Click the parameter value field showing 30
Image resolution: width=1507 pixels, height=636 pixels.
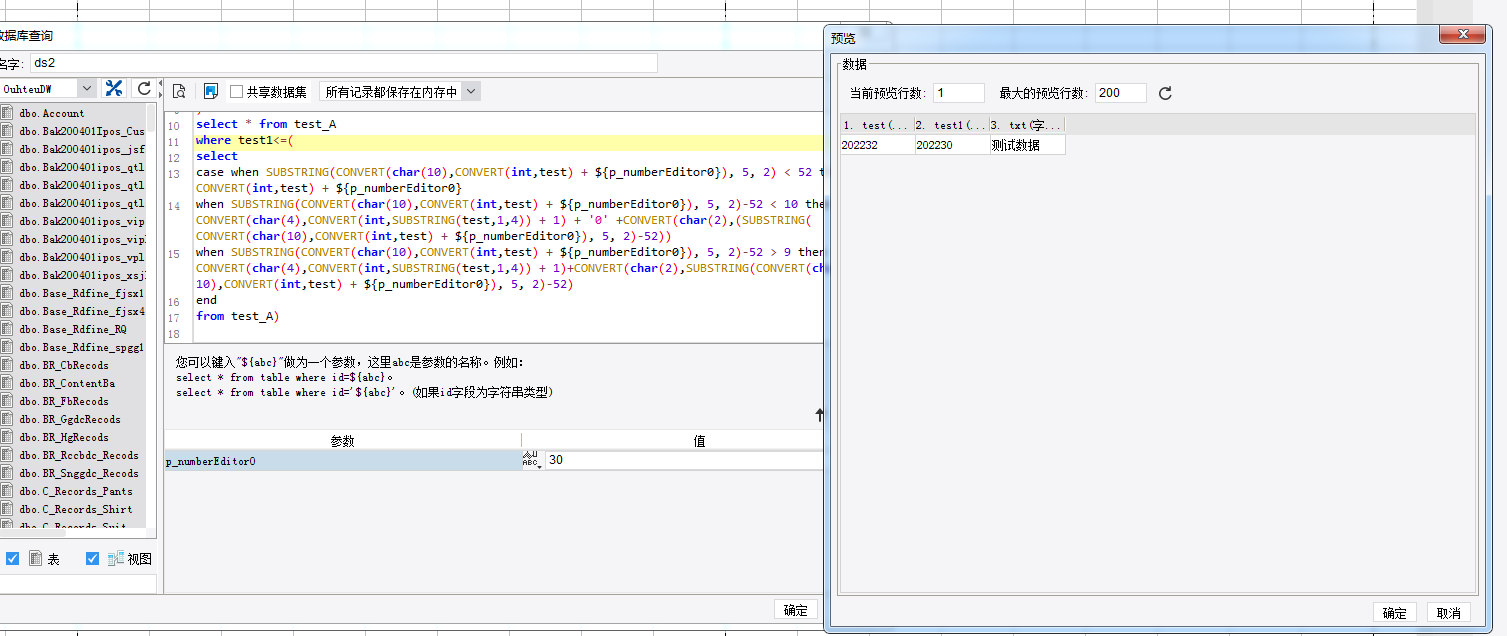pos(684,460)
